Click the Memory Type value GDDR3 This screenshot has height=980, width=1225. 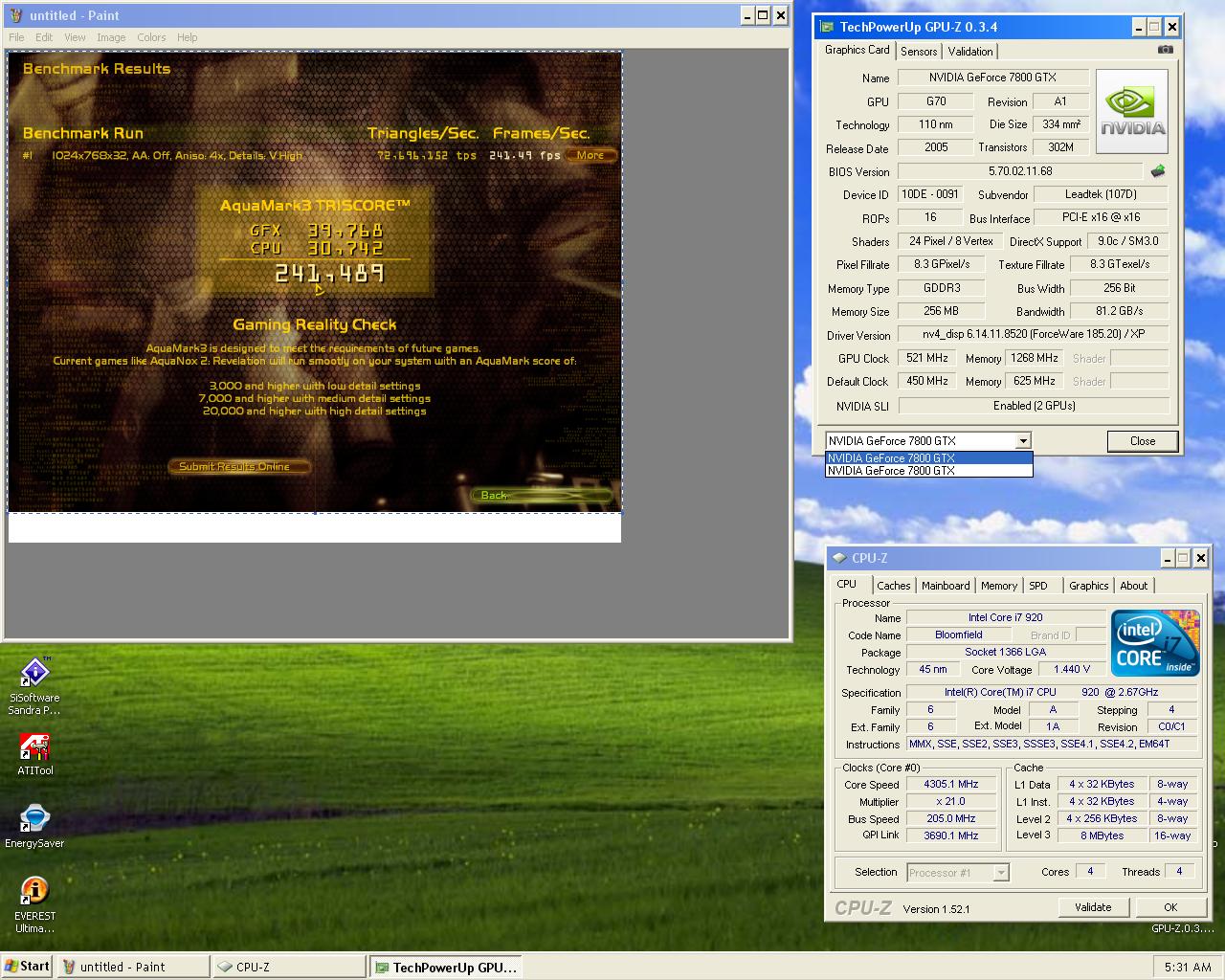point(942,288)
